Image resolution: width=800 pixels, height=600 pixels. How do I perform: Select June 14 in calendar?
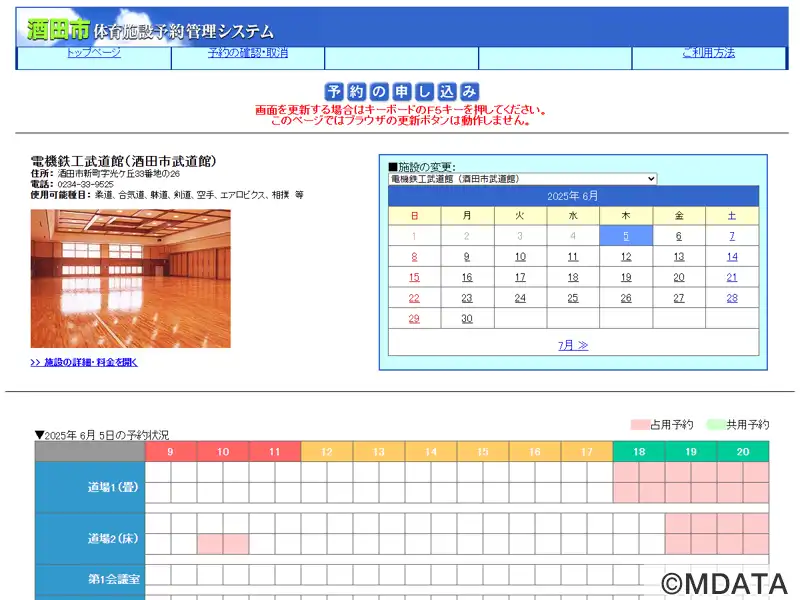(x=732, y=257)
